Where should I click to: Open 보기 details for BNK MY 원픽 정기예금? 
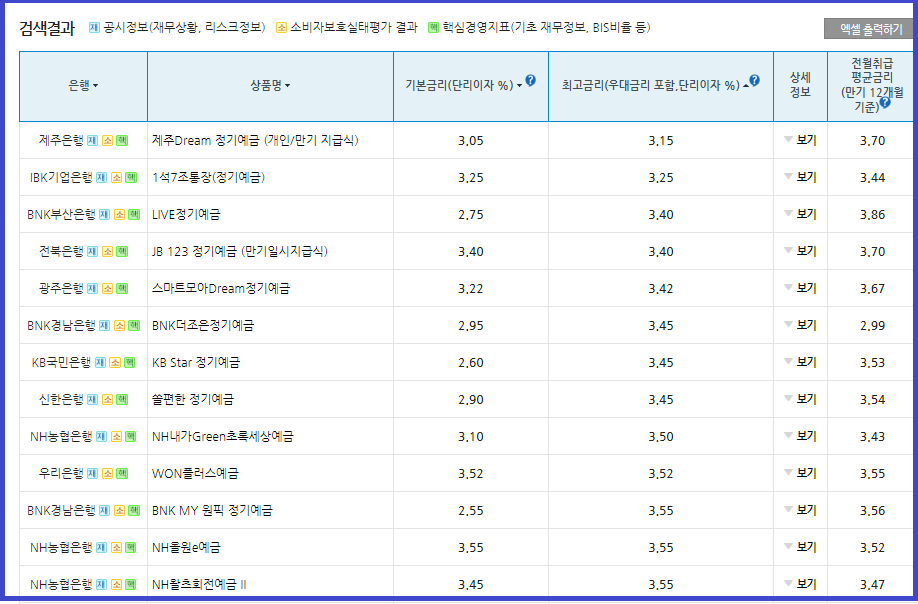pyautogui.click(x=800, y=510)
